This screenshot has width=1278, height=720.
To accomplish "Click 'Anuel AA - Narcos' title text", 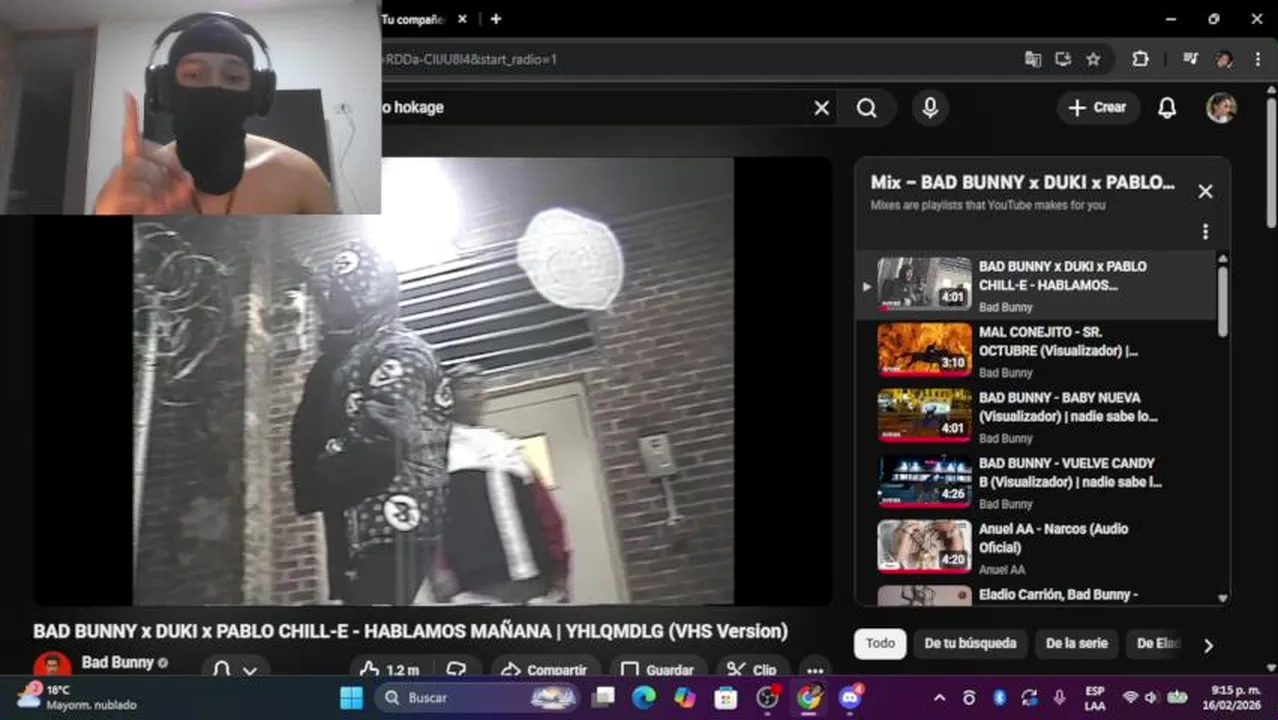I will [x=1053, y=538].
